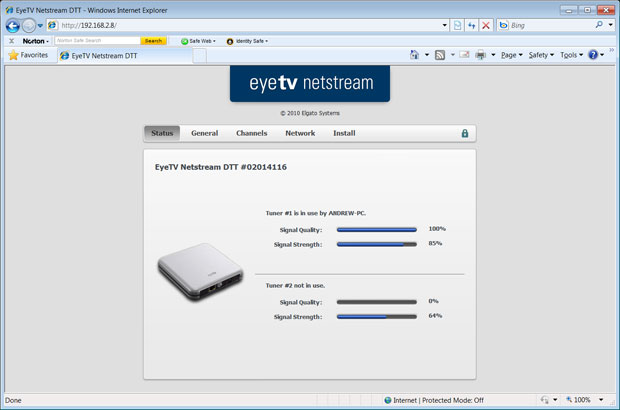Viewport: 620px width, 410px height.
Task: Click Tuner #1 Signal Quality bar
Action: point(377,230)
